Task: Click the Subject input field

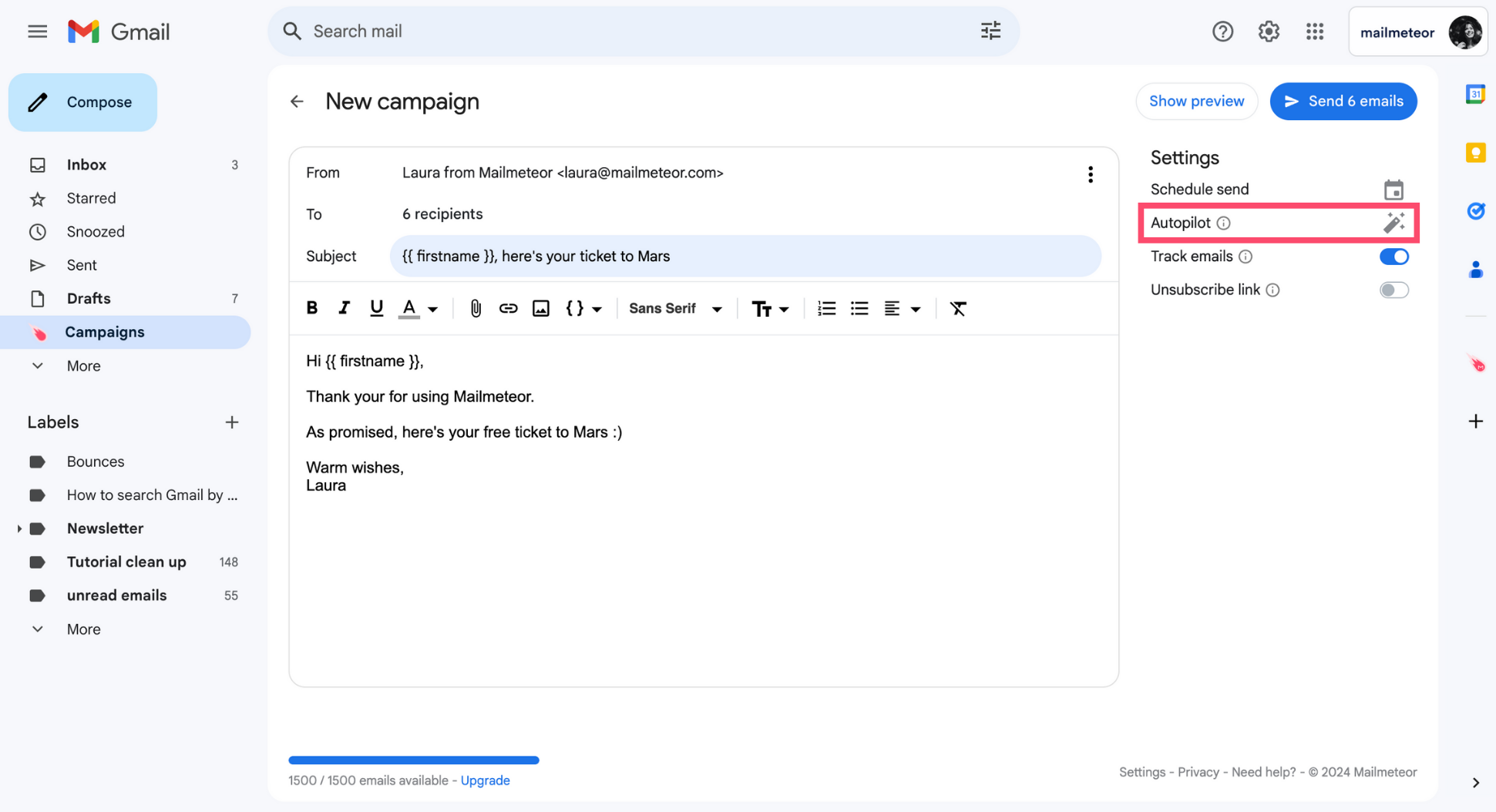Action: click(x=745, y=256)
